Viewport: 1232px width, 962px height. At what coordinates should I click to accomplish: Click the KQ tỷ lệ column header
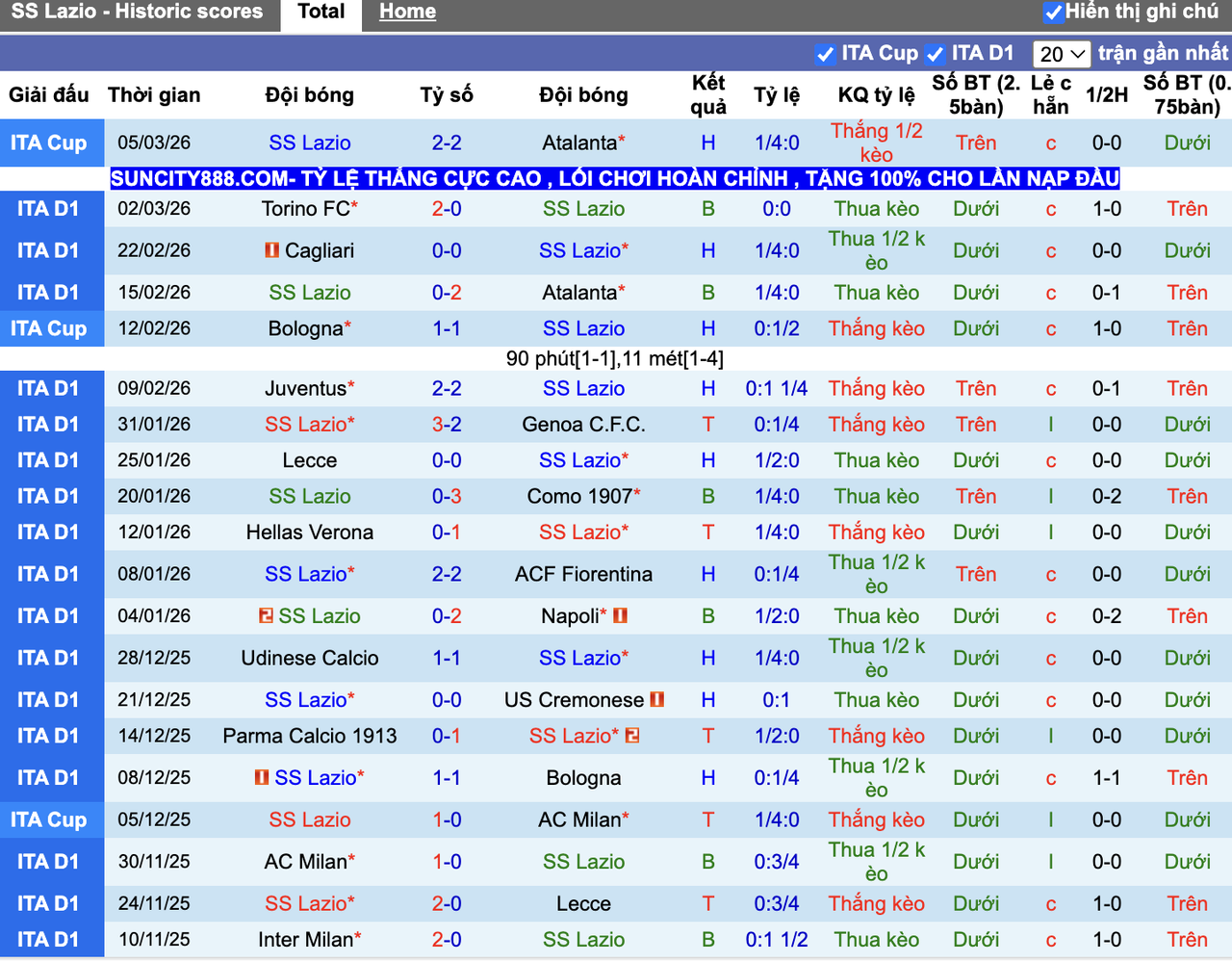tap(877, 94)
